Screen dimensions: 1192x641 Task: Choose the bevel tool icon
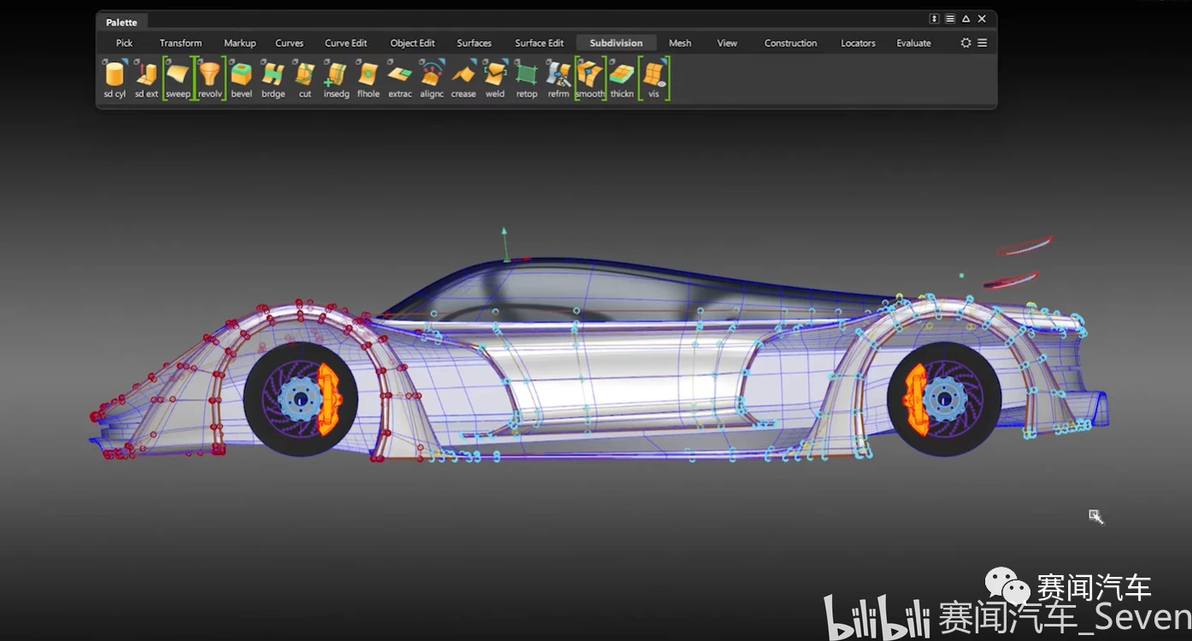tap(241, 74)
